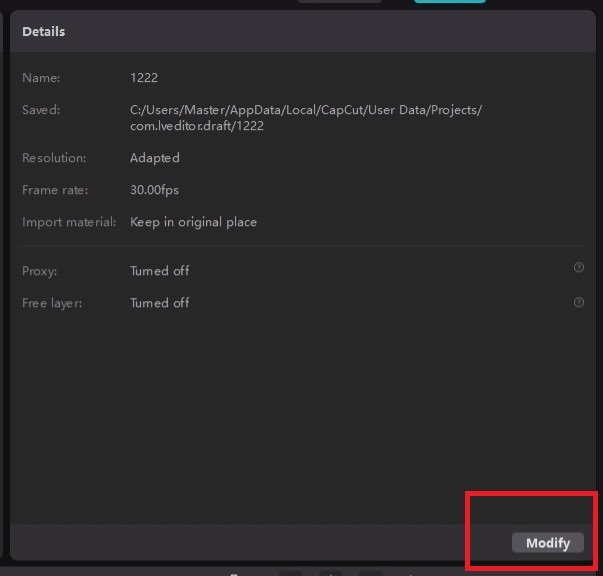The width and height of the screenshot is (603, 576).
Task: Click the Import material: label
Action: [69, 222]
